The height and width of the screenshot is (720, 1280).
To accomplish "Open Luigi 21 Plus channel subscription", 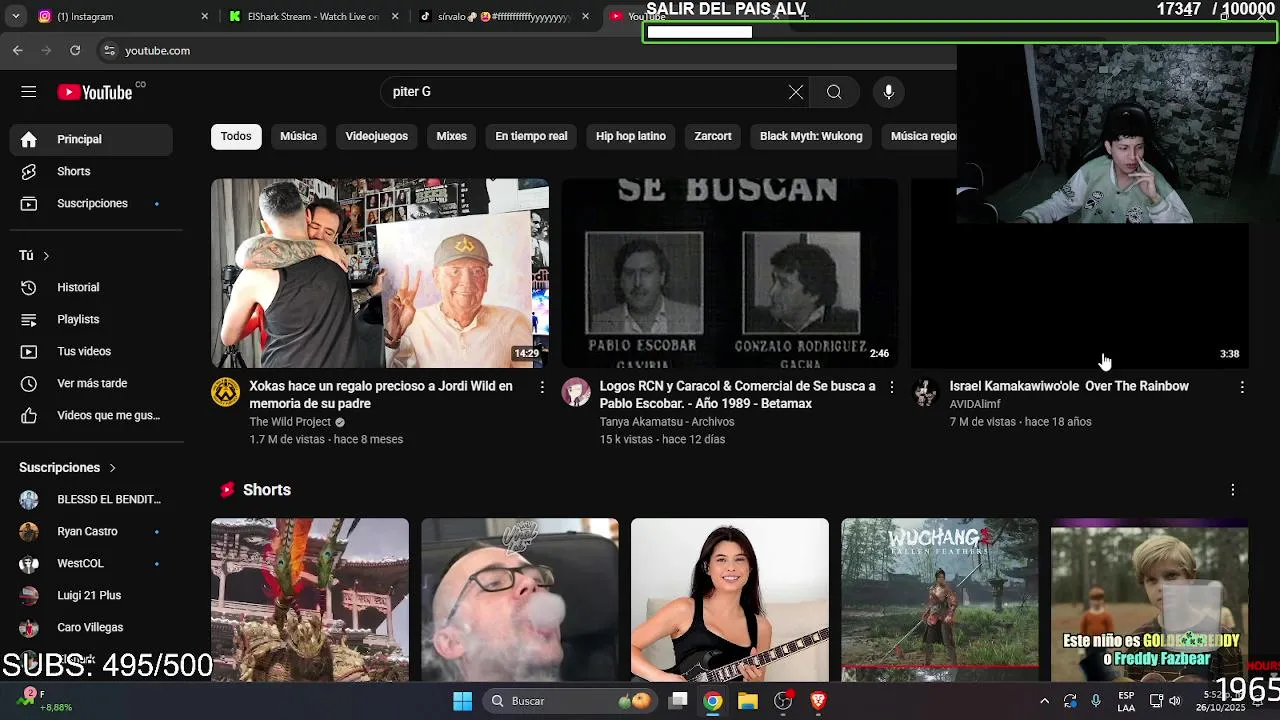I will tap(91, 595).
